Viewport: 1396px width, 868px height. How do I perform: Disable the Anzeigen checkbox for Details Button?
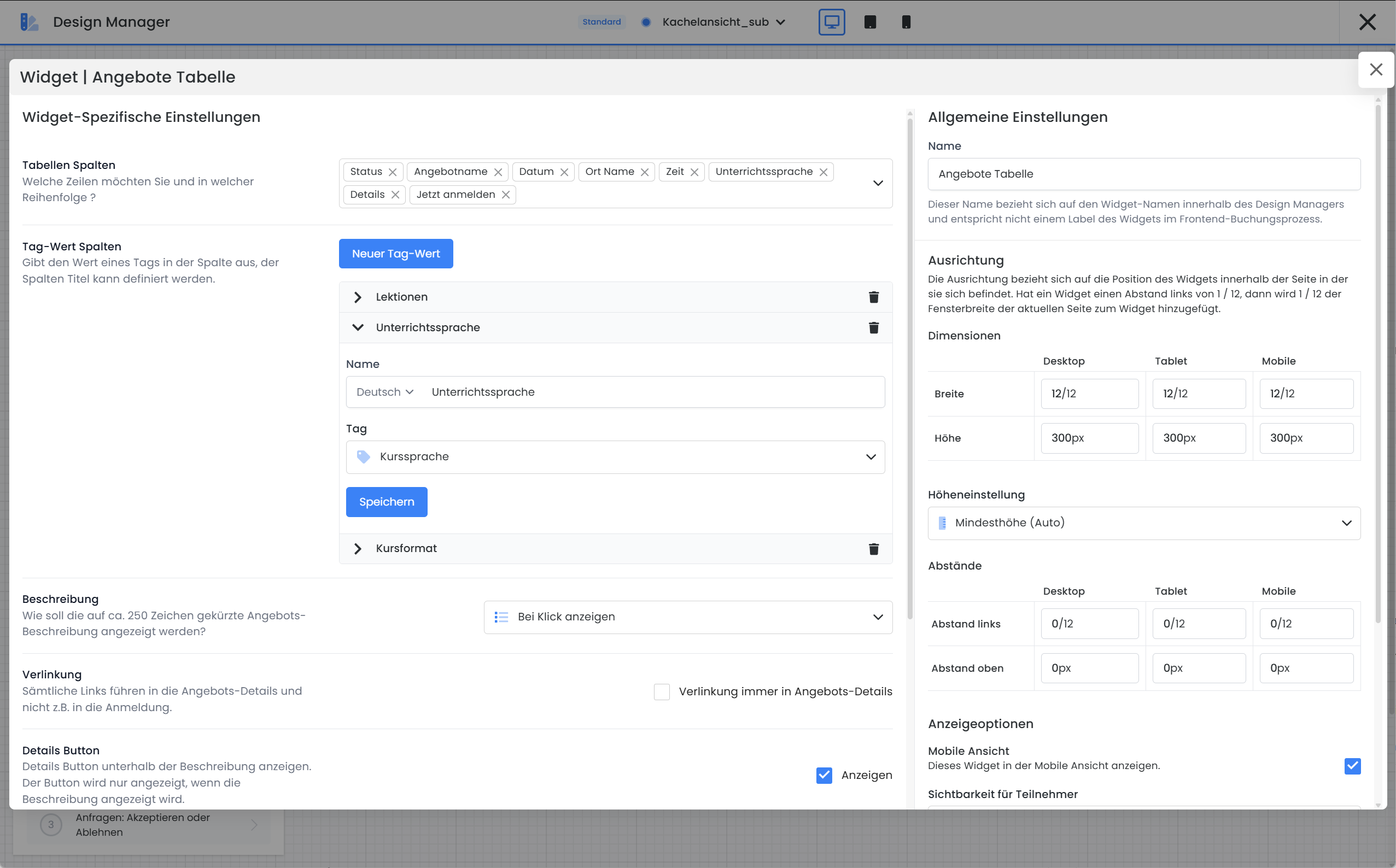point(824,775)
